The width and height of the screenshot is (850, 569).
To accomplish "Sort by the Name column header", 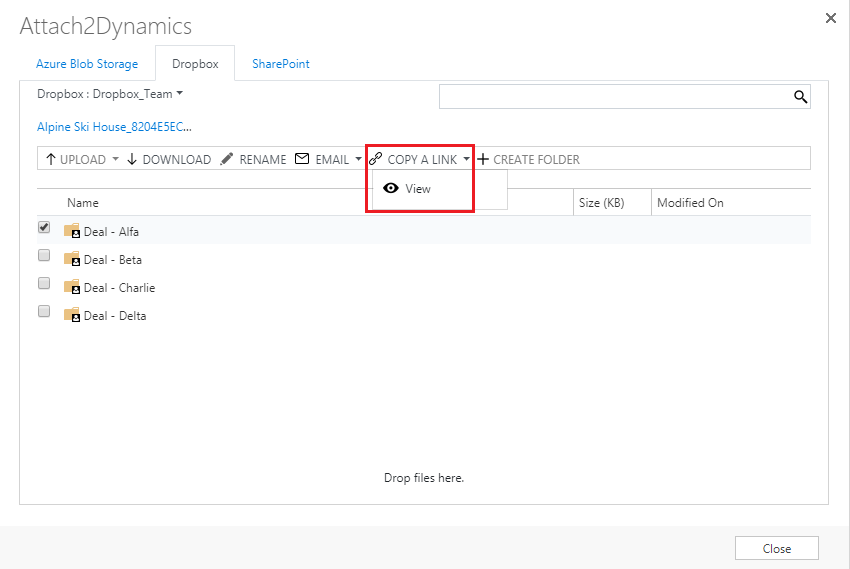I will click(x=83, y=203).
